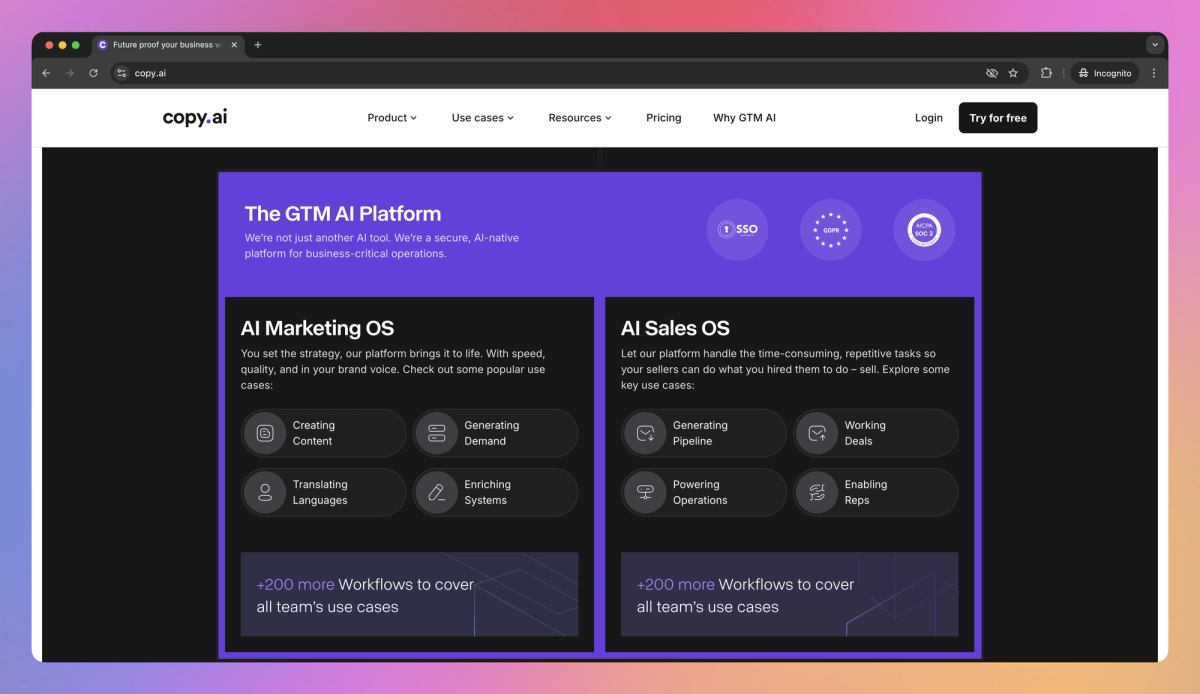1200x694 pixels.
Task: Go back with the browser back arrow
Action: [x=46, y=73]
